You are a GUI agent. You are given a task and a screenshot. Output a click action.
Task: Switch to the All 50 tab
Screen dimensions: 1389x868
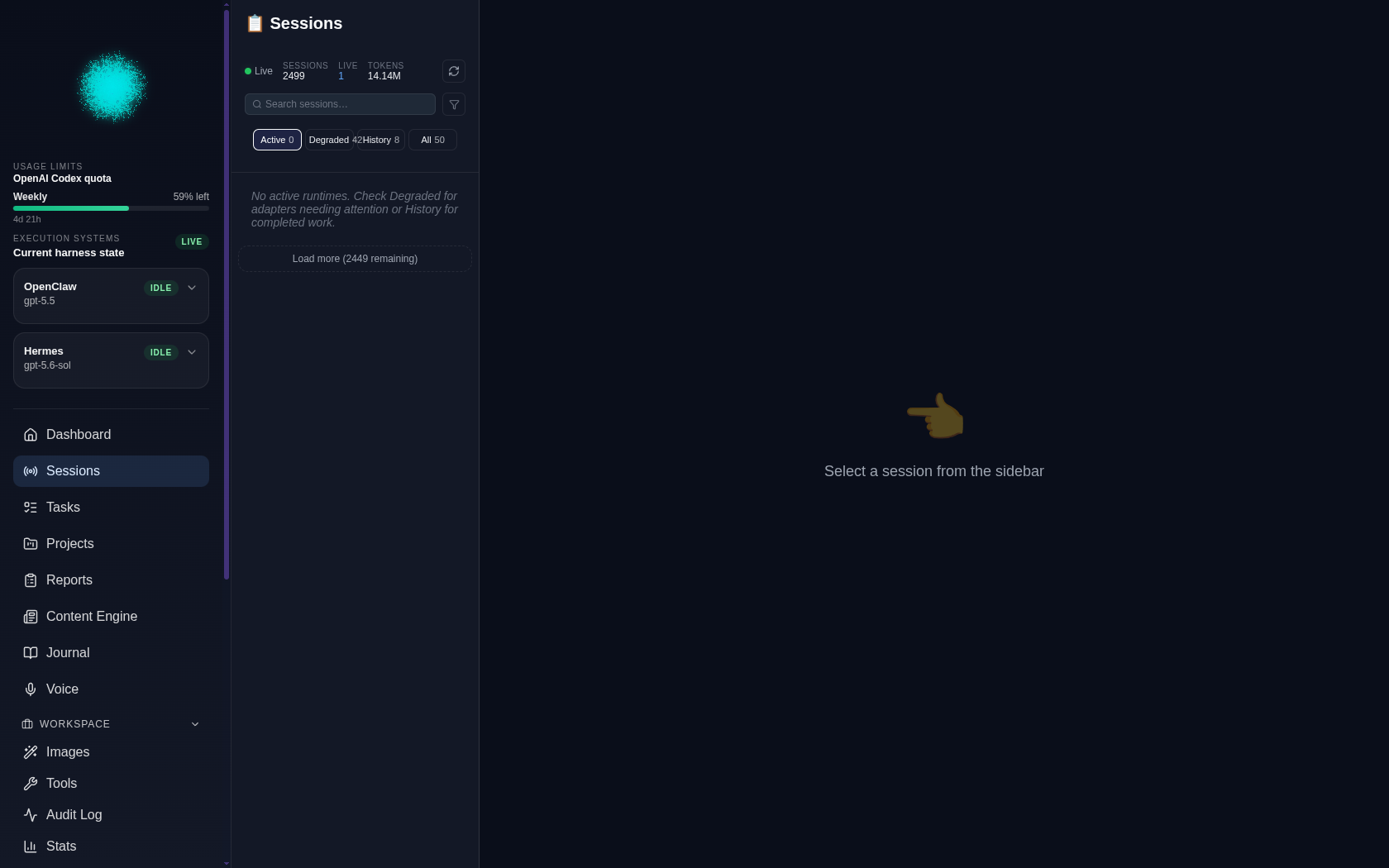(432, 140)
